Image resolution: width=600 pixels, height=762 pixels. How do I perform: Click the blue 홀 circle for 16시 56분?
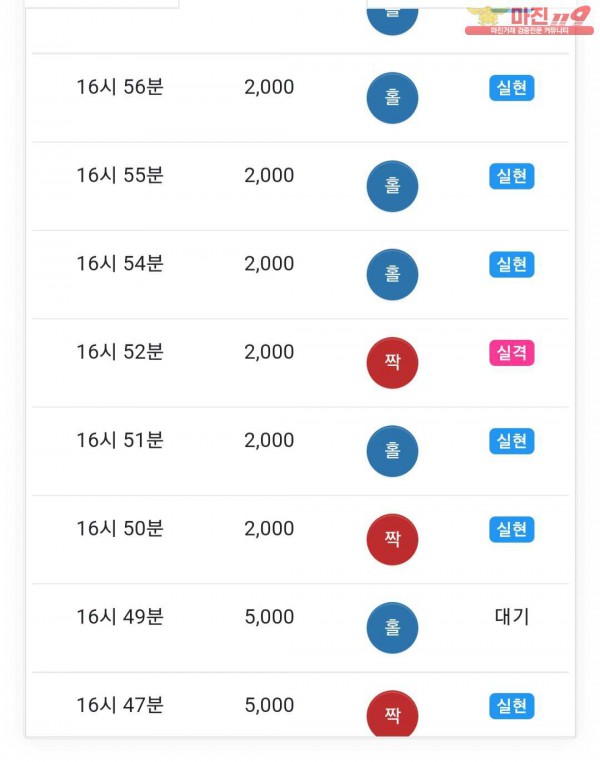392,98
